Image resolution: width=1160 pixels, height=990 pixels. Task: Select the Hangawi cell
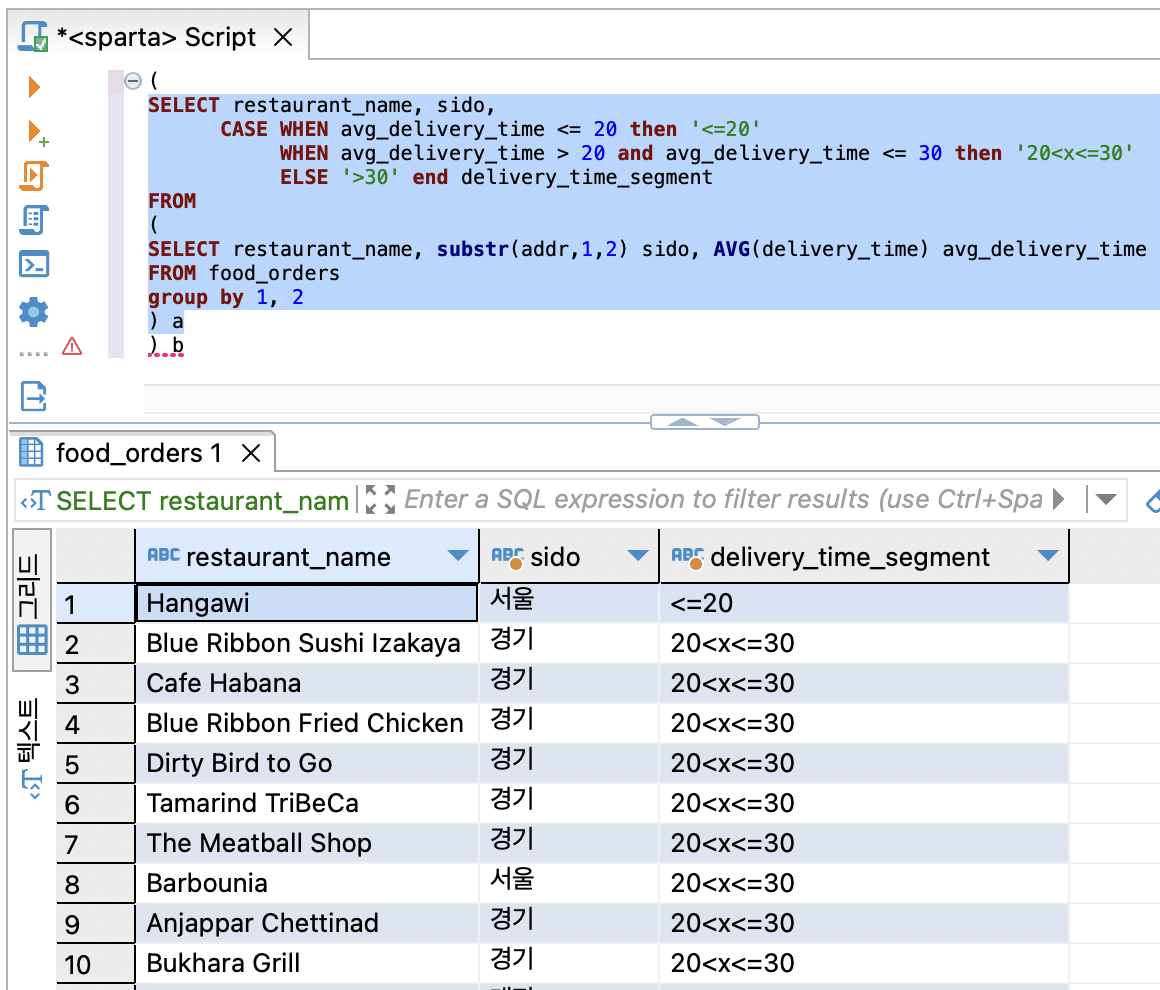307,603
